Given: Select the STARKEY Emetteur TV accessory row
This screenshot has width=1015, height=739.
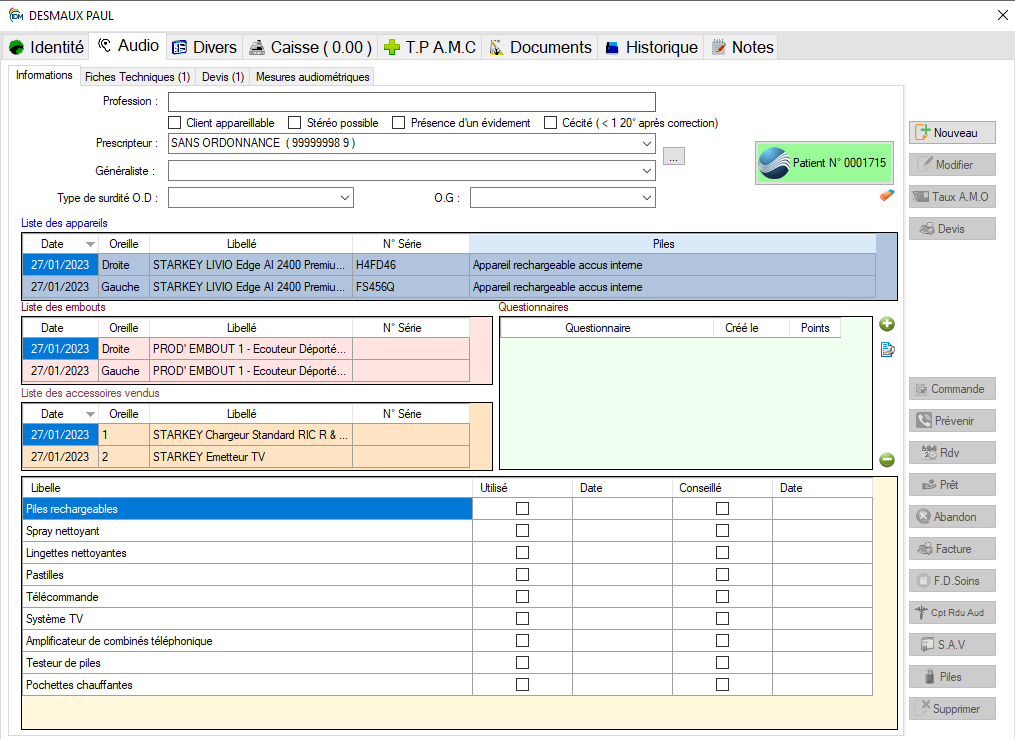Looking at the screenshot, I should pyautogui.click(x=246, y=457).
